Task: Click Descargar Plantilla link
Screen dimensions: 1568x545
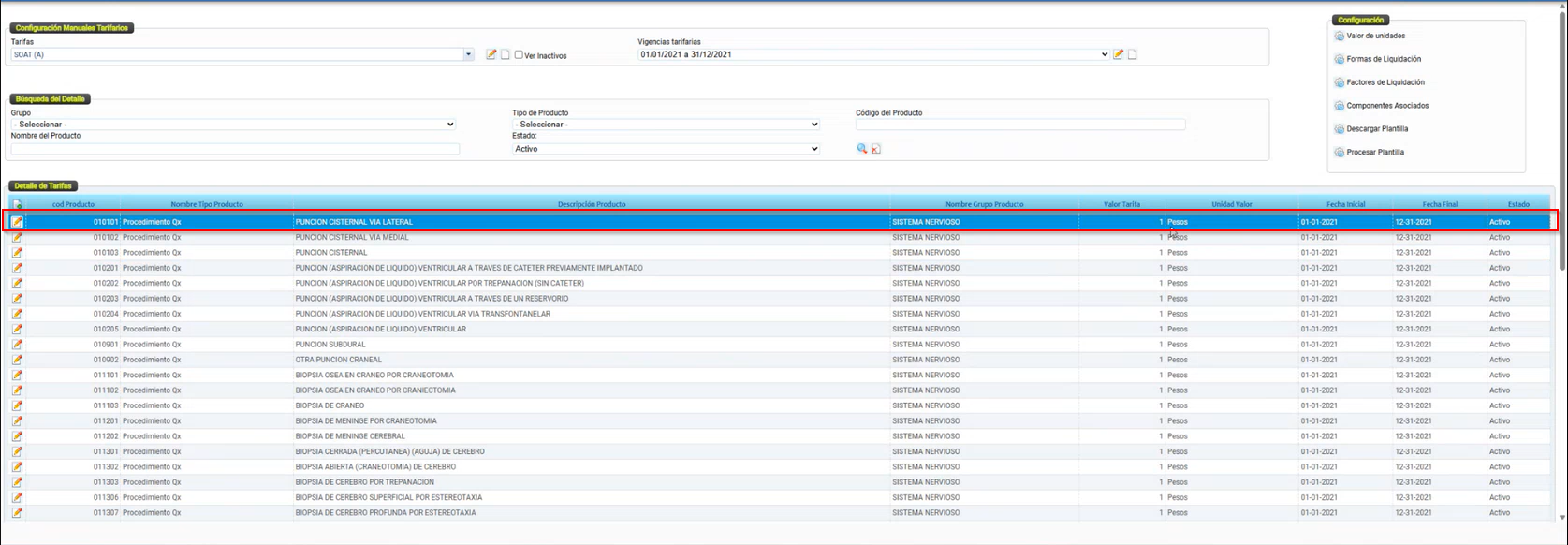Action: click(1376, 129)
